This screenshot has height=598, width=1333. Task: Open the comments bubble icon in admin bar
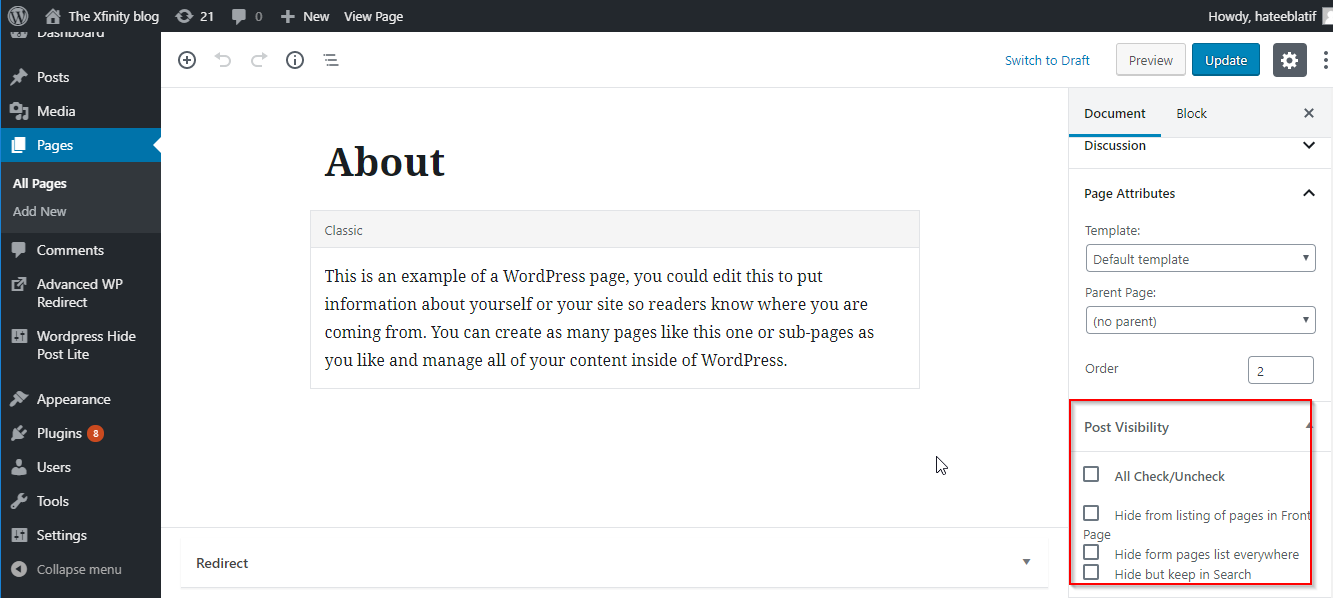click(x=238, y=16)
